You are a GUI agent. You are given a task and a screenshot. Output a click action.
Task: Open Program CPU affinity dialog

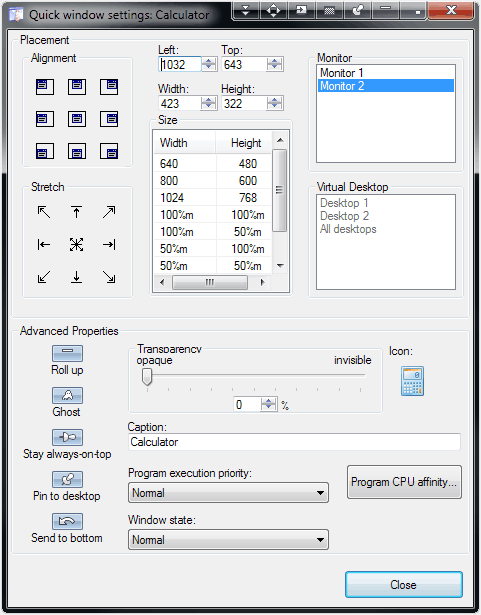point(404,482)
